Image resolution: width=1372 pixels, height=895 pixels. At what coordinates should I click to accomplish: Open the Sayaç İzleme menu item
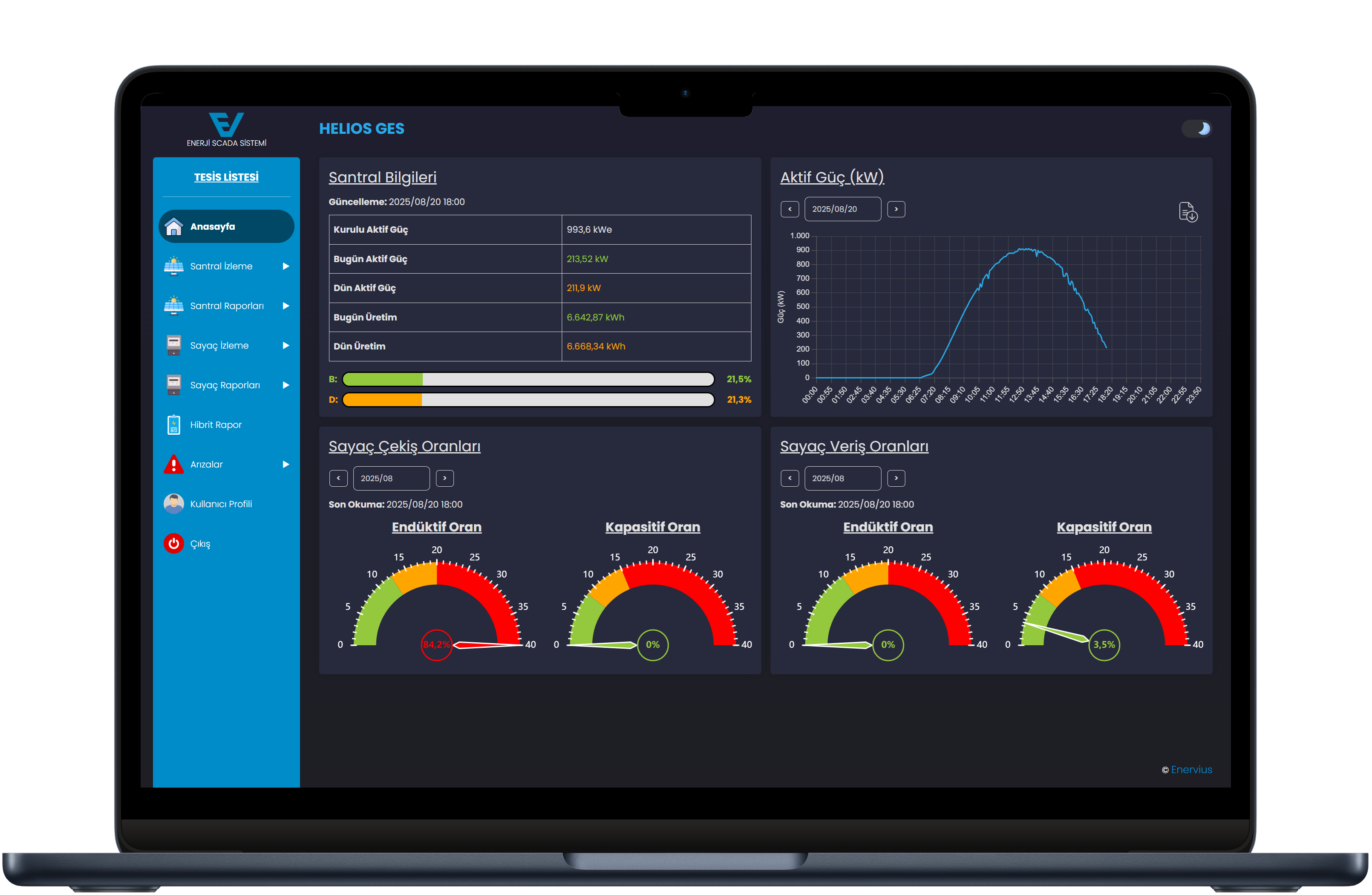pos(219,346)
